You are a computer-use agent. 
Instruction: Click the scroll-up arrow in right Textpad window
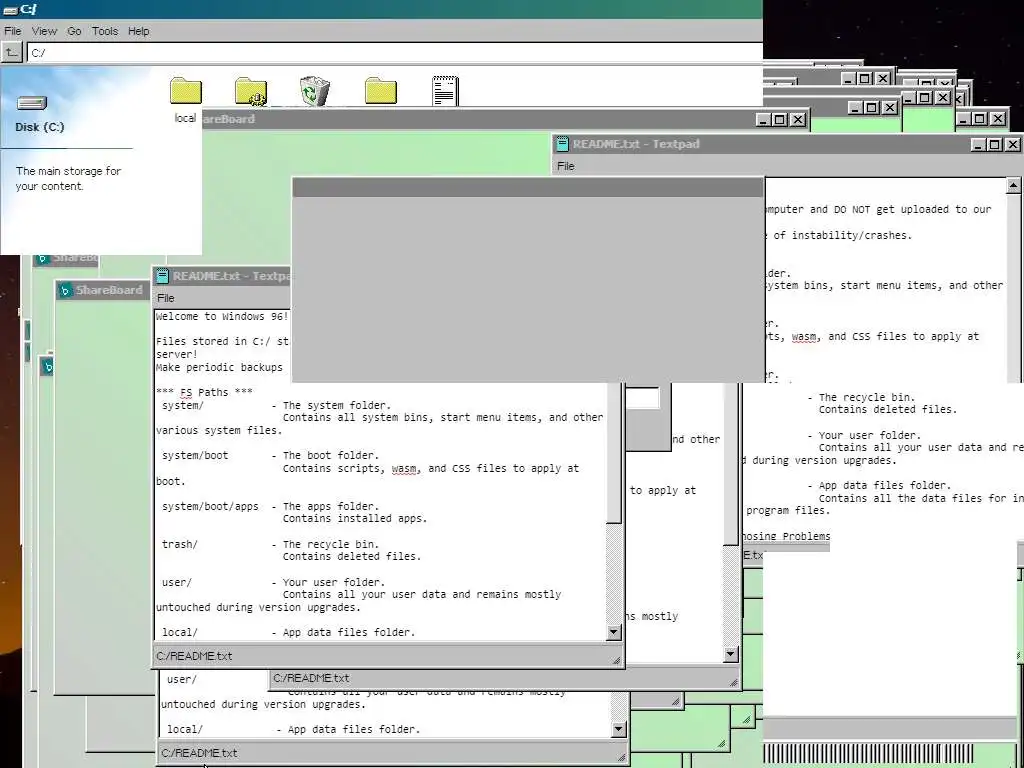coord(1013,186)
